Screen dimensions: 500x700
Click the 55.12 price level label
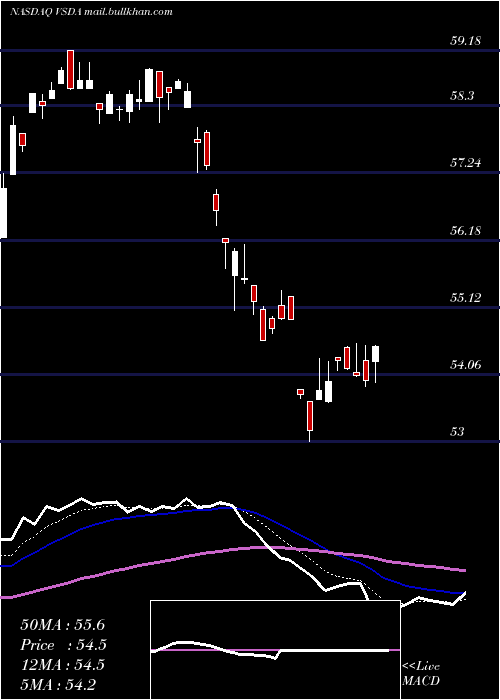pos(465,298)
